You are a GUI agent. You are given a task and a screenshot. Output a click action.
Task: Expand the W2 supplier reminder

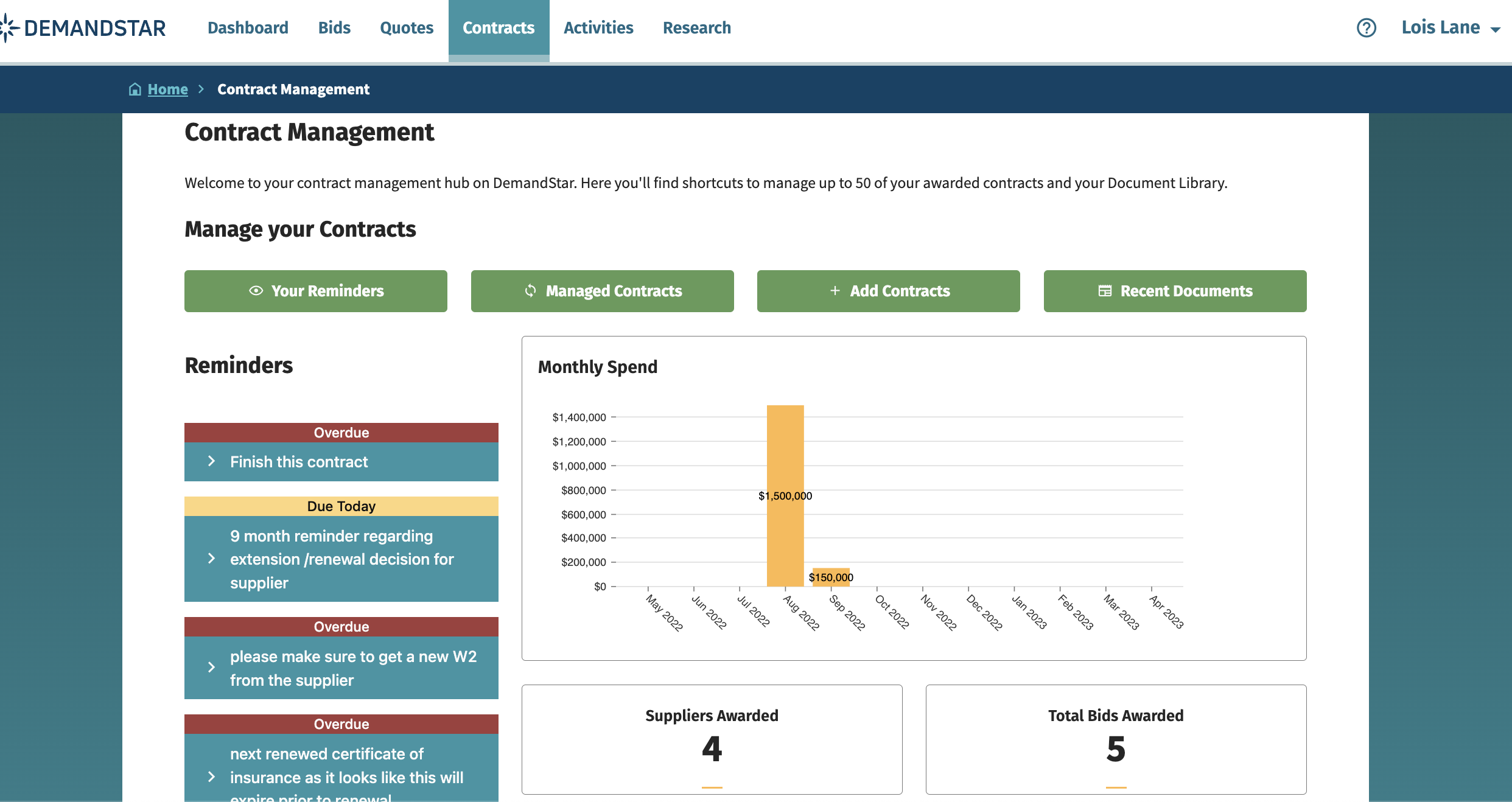pyautogui.click(x=212, y=668)
